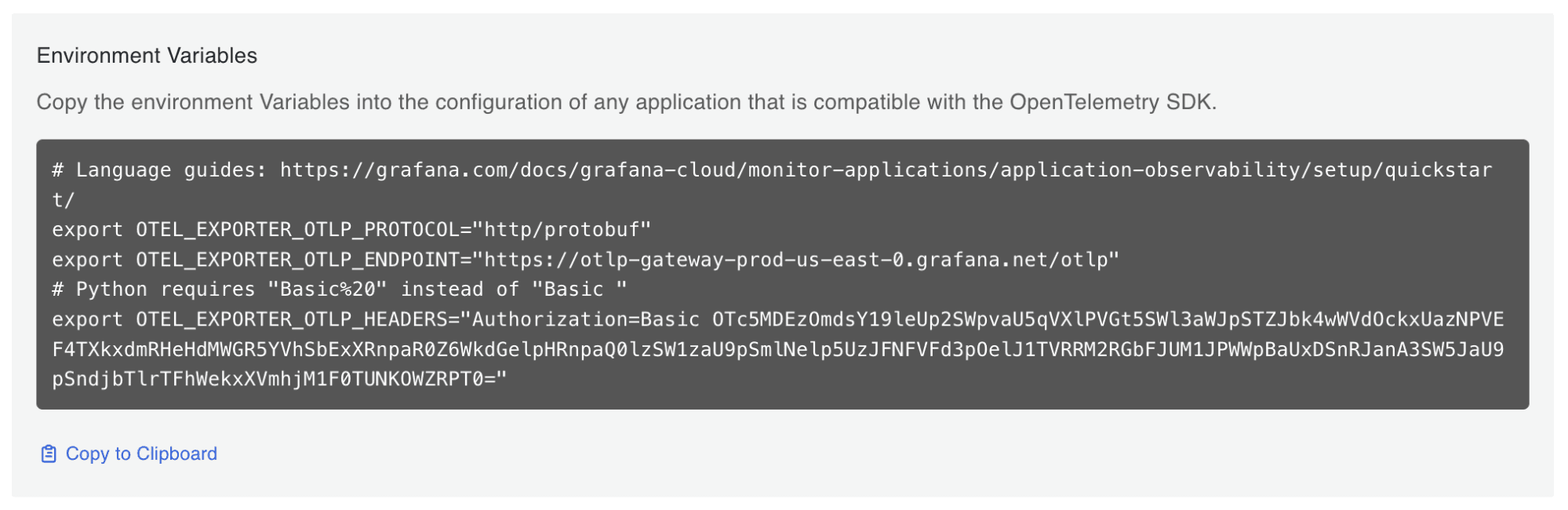1568x510 pixels.
Task: Click the Environment Variables heading
Action: [x=147, y=56]
